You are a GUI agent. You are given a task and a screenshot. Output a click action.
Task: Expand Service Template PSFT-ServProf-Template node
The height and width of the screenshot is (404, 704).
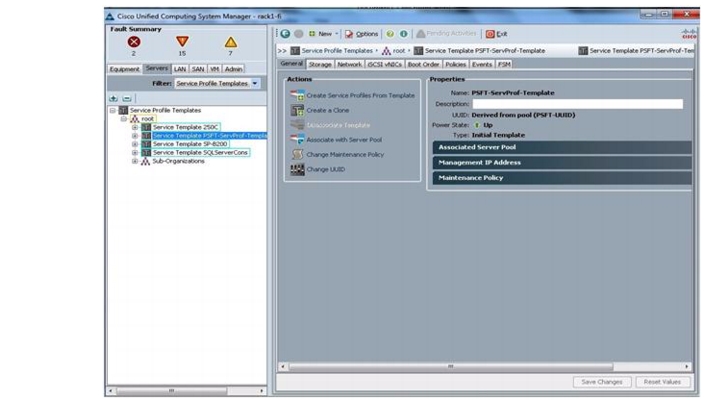(135, 136)
